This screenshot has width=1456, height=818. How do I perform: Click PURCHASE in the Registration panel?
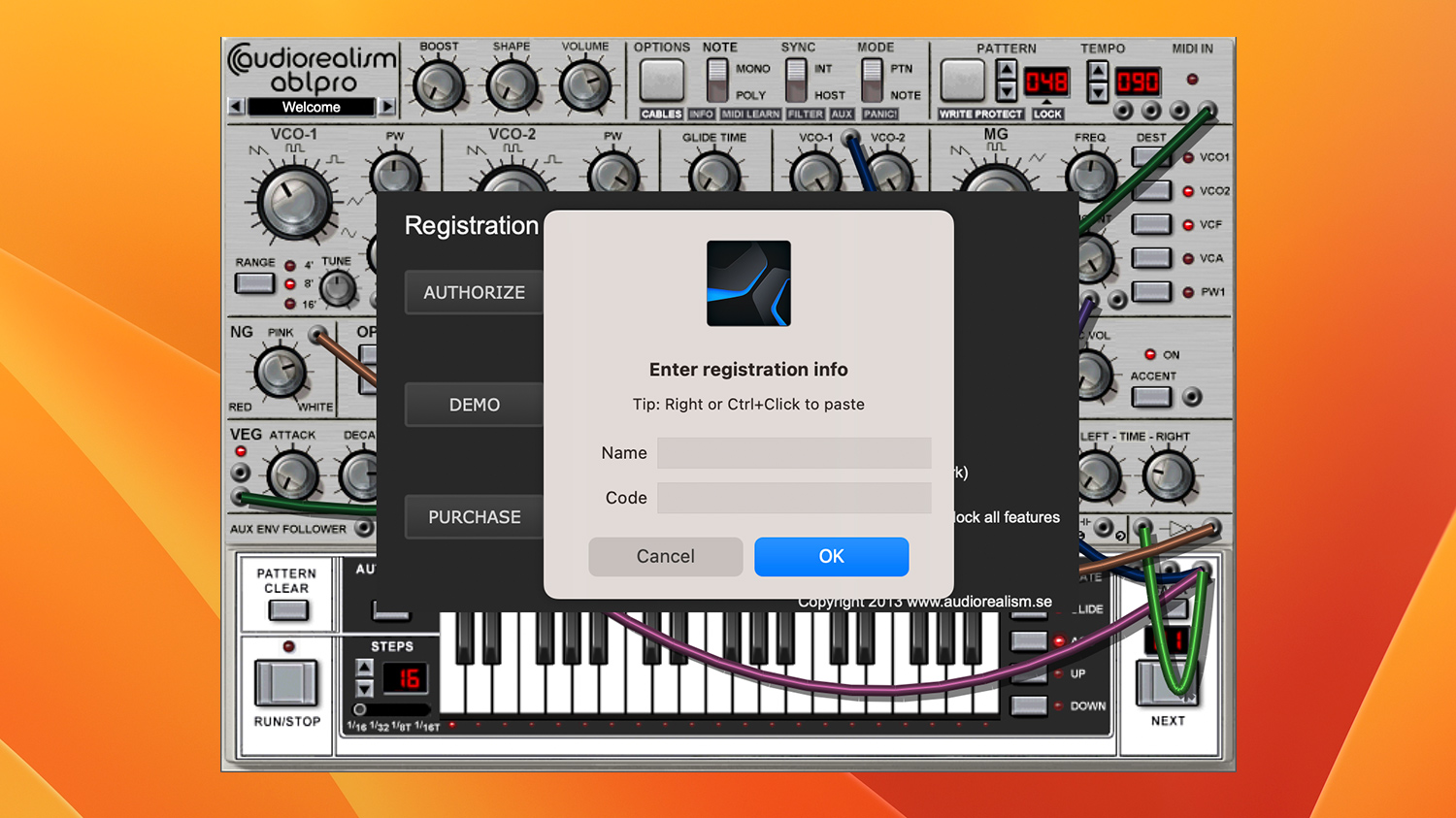click(474, 517)
